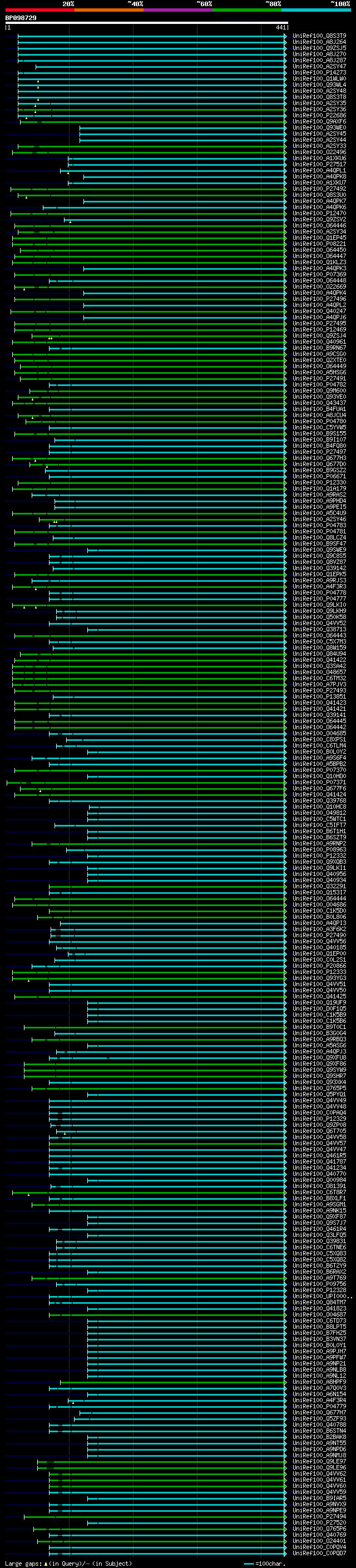This screenshot has width=356, height=1568.
Task: Open hit UniRef100_Q9AXF6
Action: click(319, 122)
